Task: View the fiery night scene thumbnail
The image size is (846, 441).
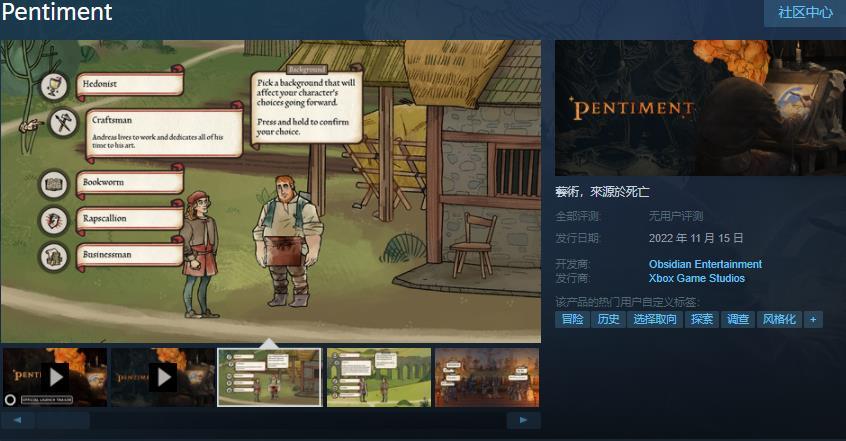Action: click(x=487, y=377)
